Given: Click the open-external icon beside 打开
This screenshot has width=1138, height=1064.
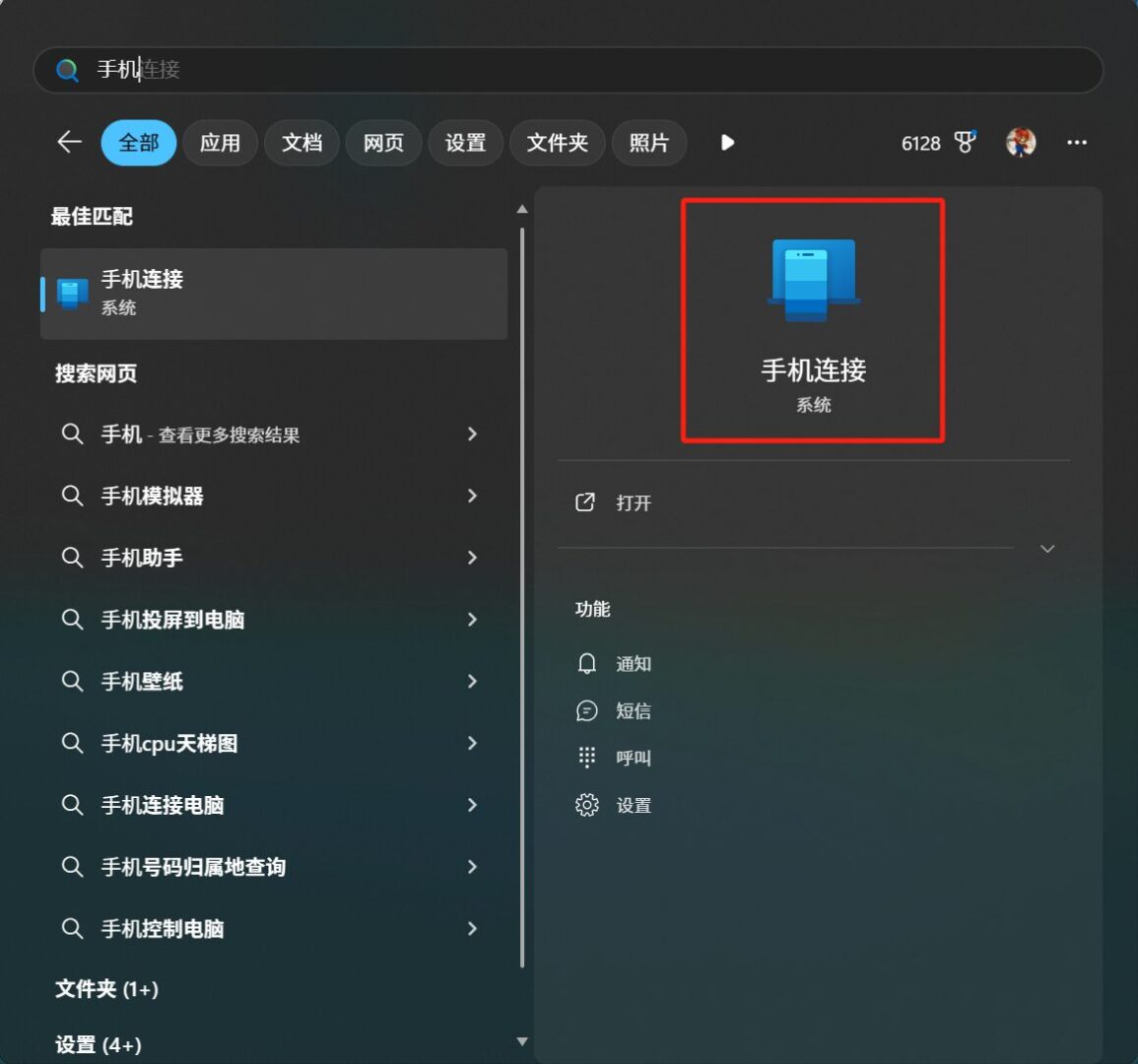Looking at the screenshot, I should [x=585, y=502].
